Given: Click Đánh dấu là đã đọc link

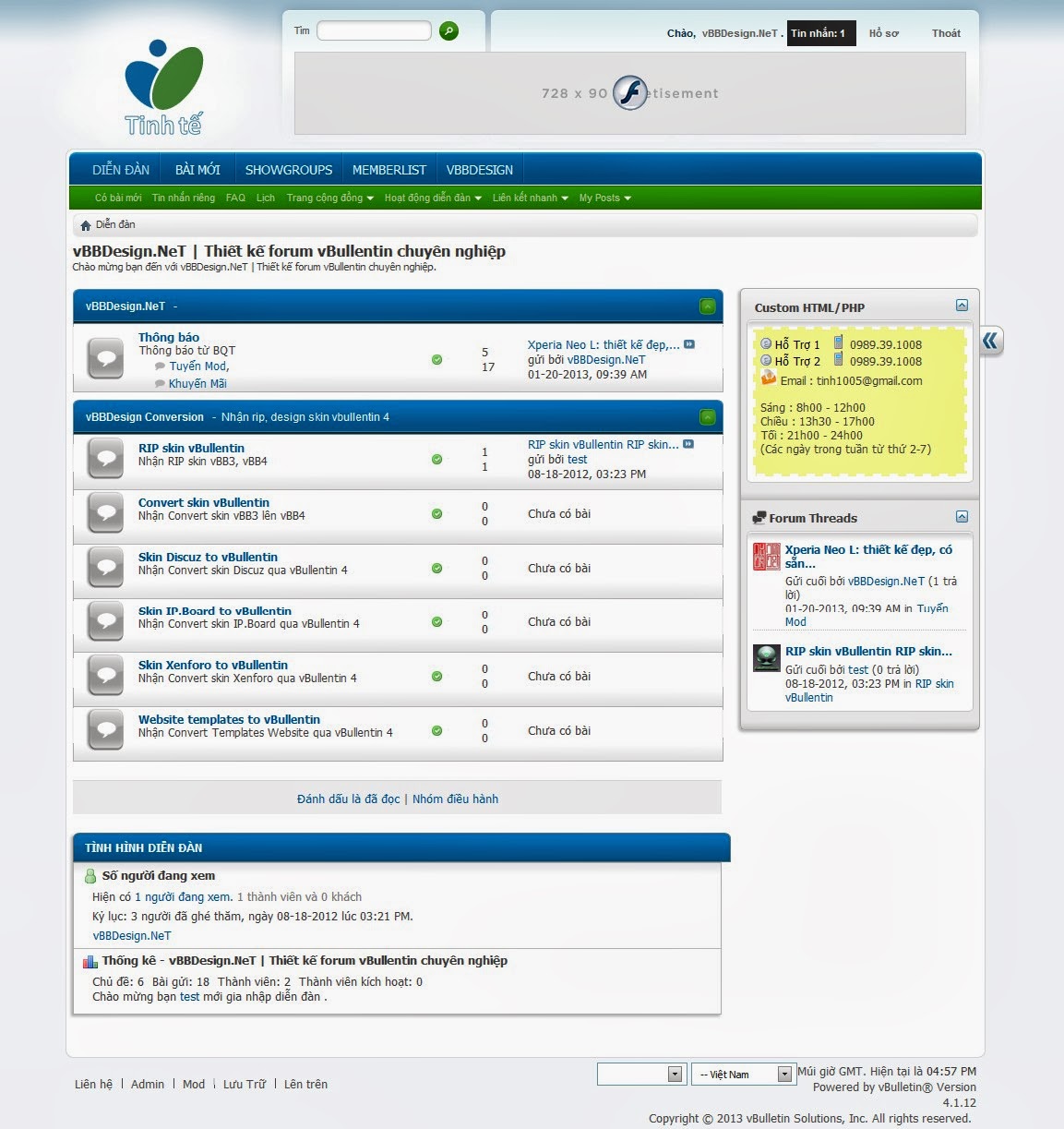Looking at the screenshot, I should click(349, 799).
